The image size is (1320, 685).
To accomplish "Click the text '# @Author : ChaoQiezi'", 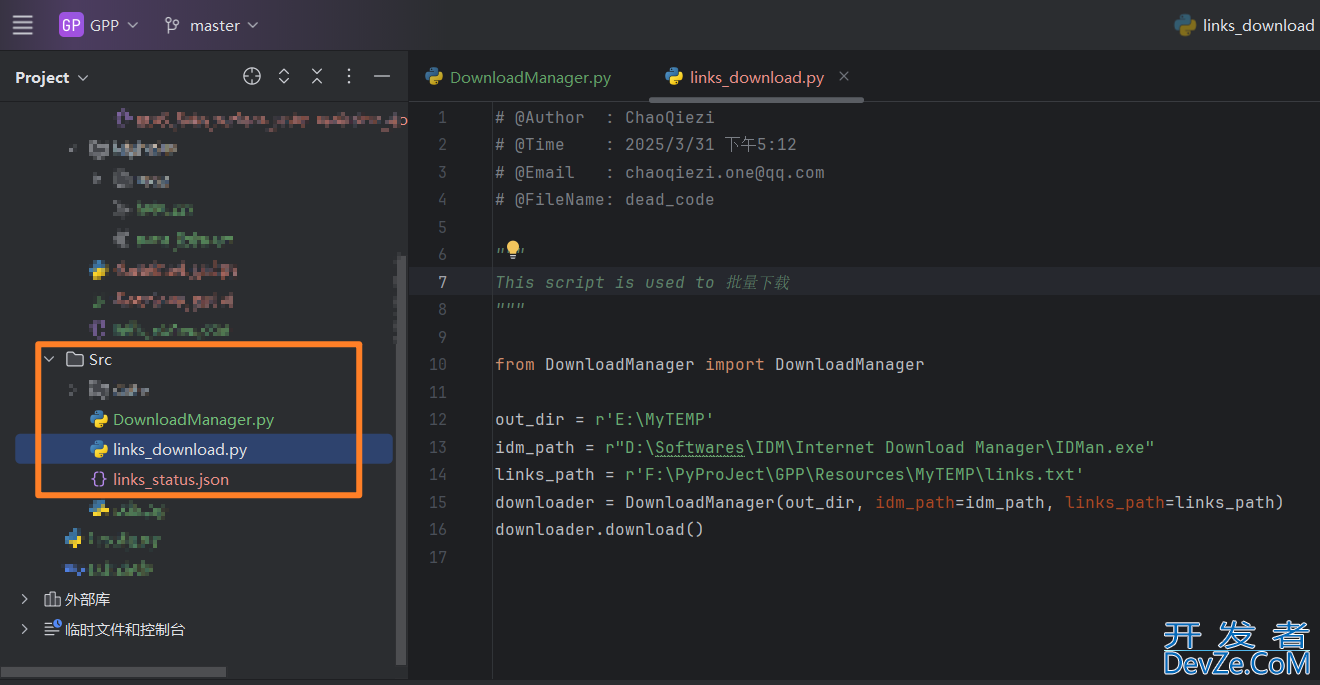I will point(604,117).
